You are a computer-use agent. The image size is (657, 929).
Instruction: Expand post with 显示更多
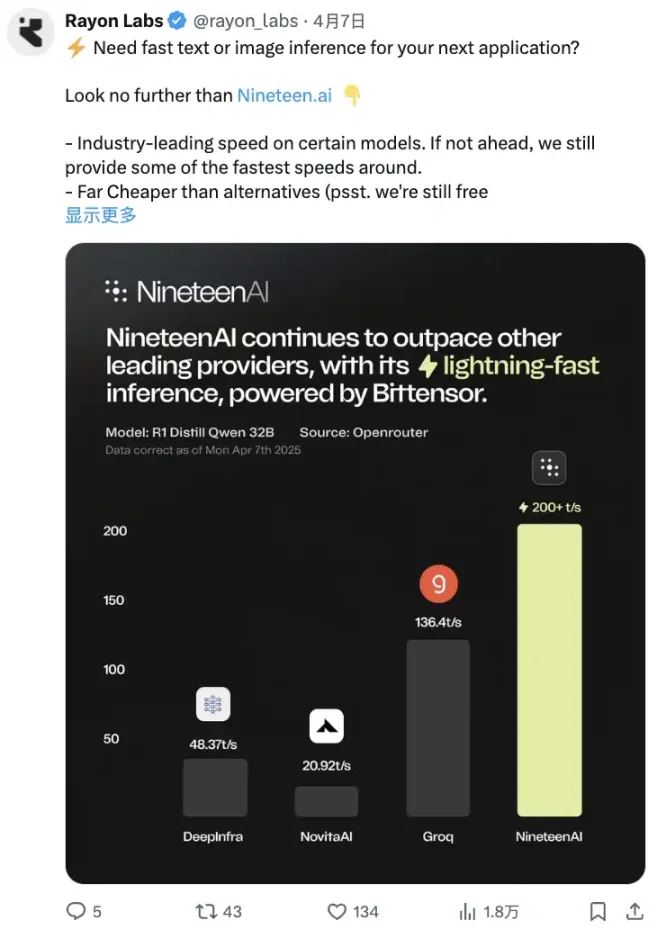click(x=100, y=214)
